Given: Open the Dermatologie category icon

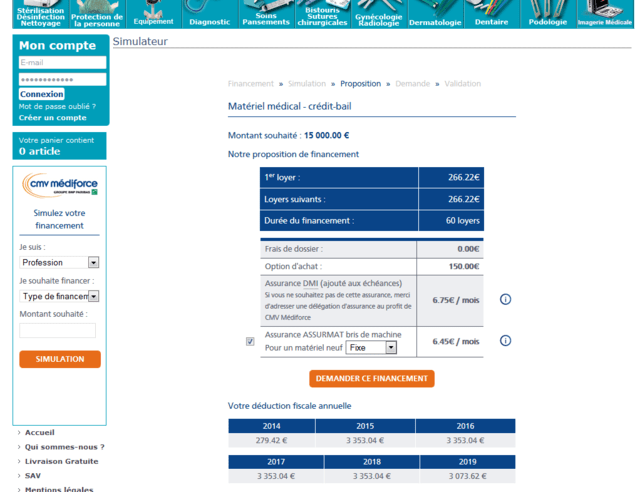Looking at the screenshot, I should (x=435, y=14).
